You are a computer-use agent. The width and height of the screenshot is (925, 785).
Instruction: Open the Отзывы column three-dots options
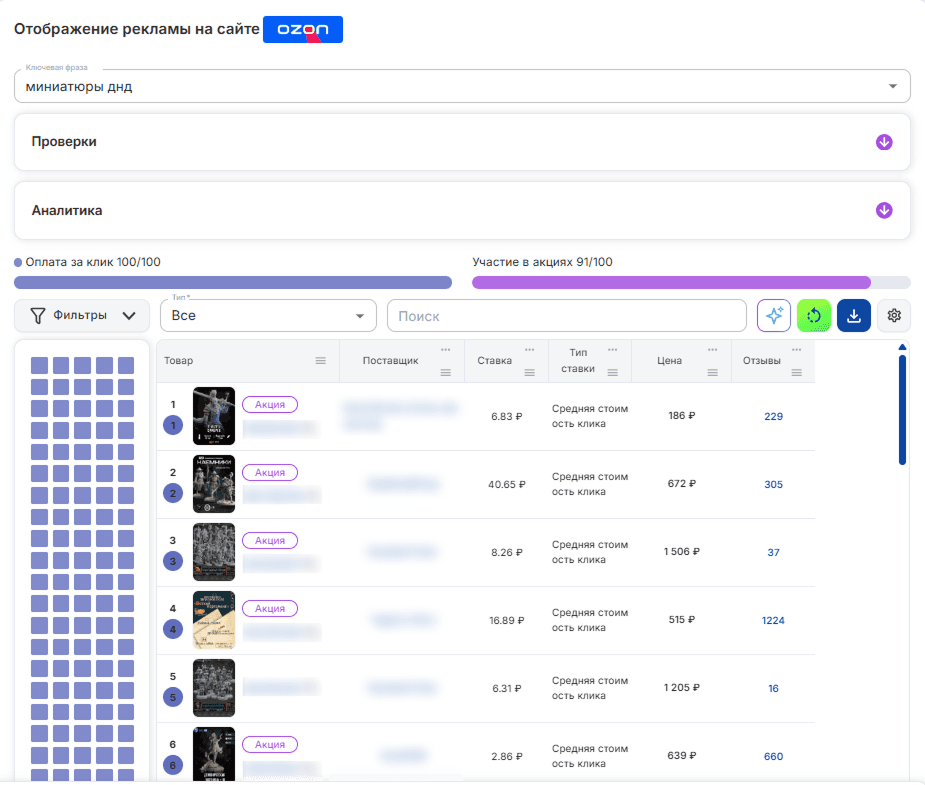(796, 350)
